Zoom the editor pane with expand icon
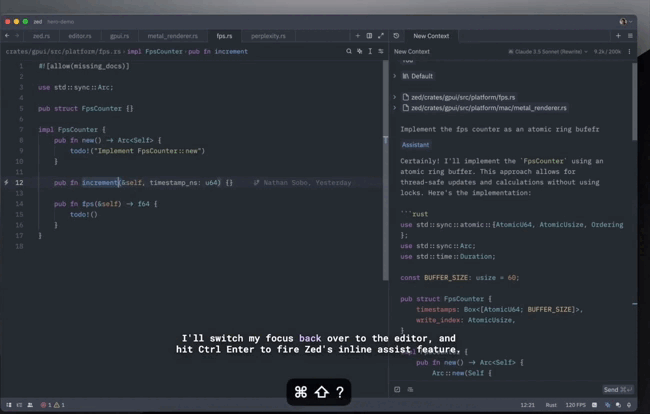This screenshot has height=414, width=650. click(380, 35)
